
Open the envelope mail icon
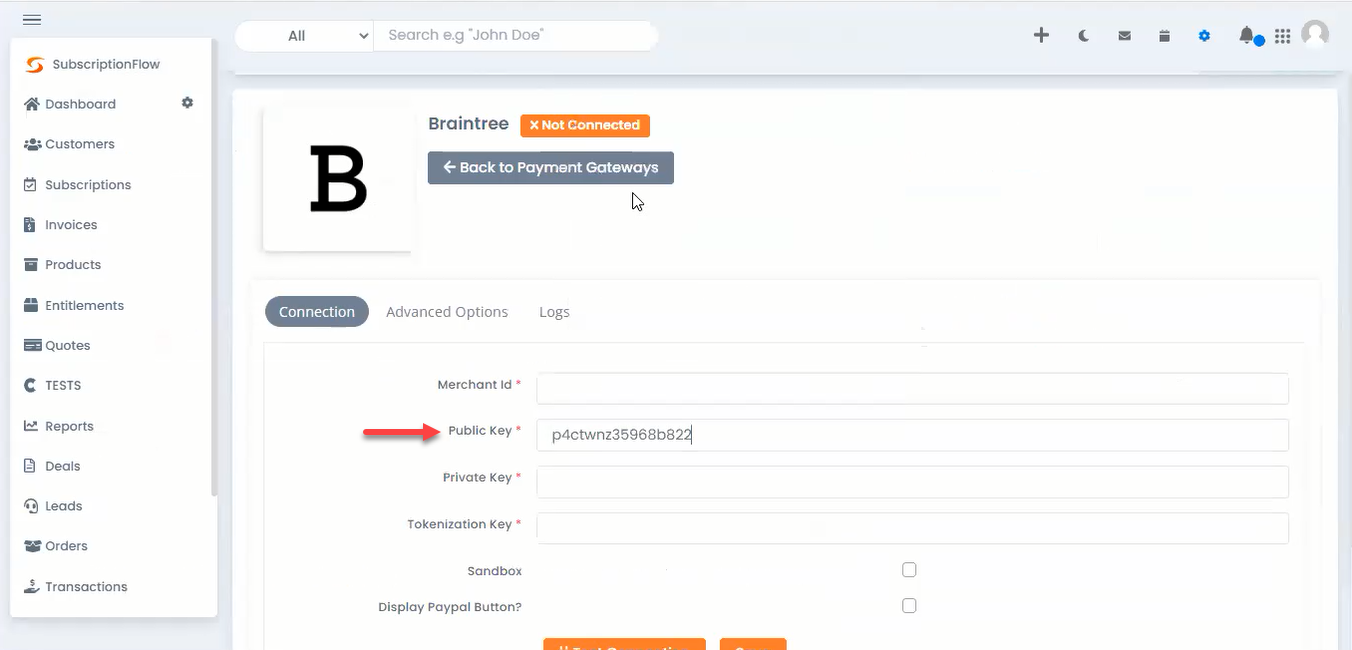(1125, 36)
